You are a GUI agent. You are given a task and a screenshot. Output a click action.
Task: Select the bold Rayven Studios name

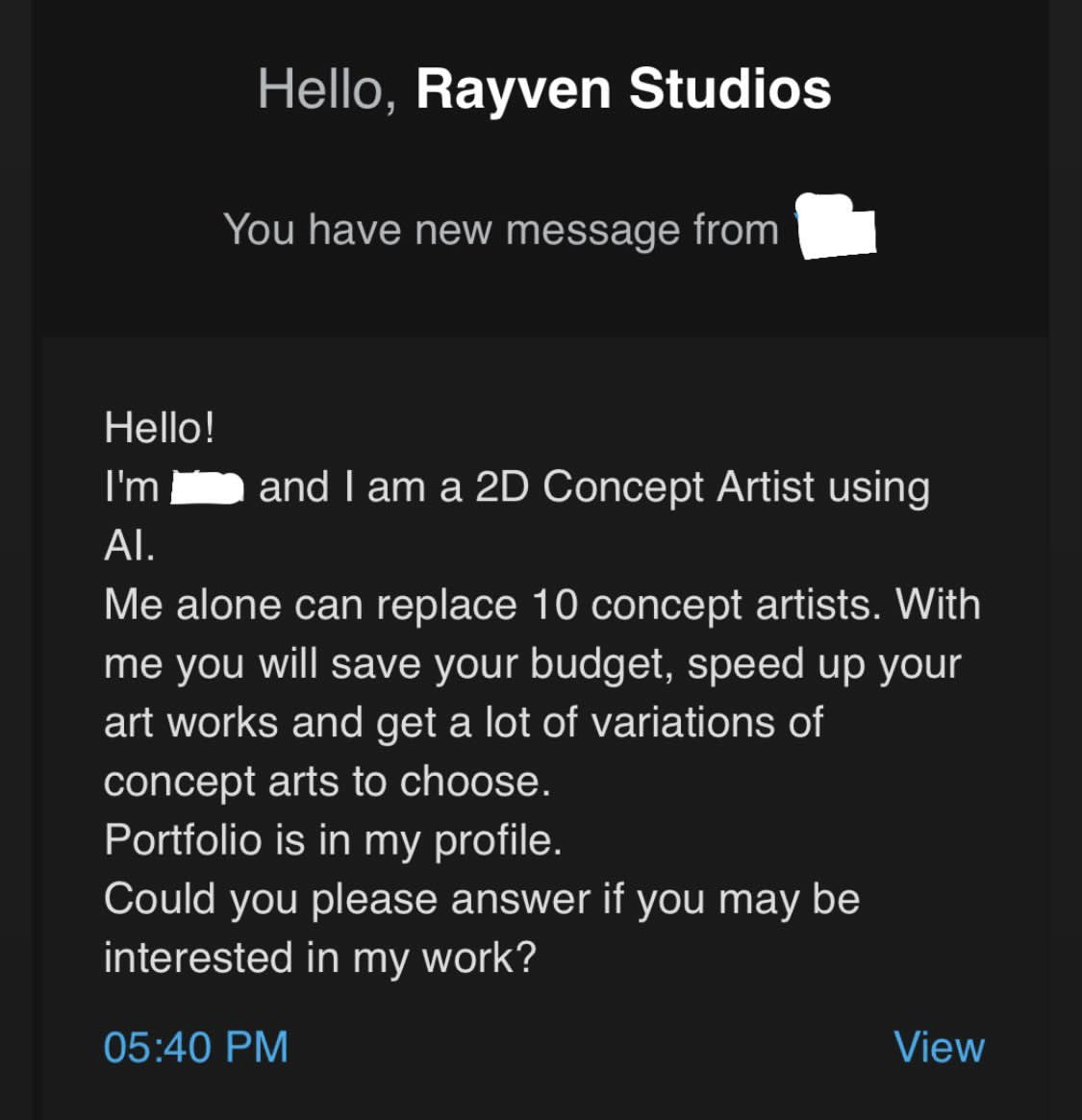(x=623, y=89)
